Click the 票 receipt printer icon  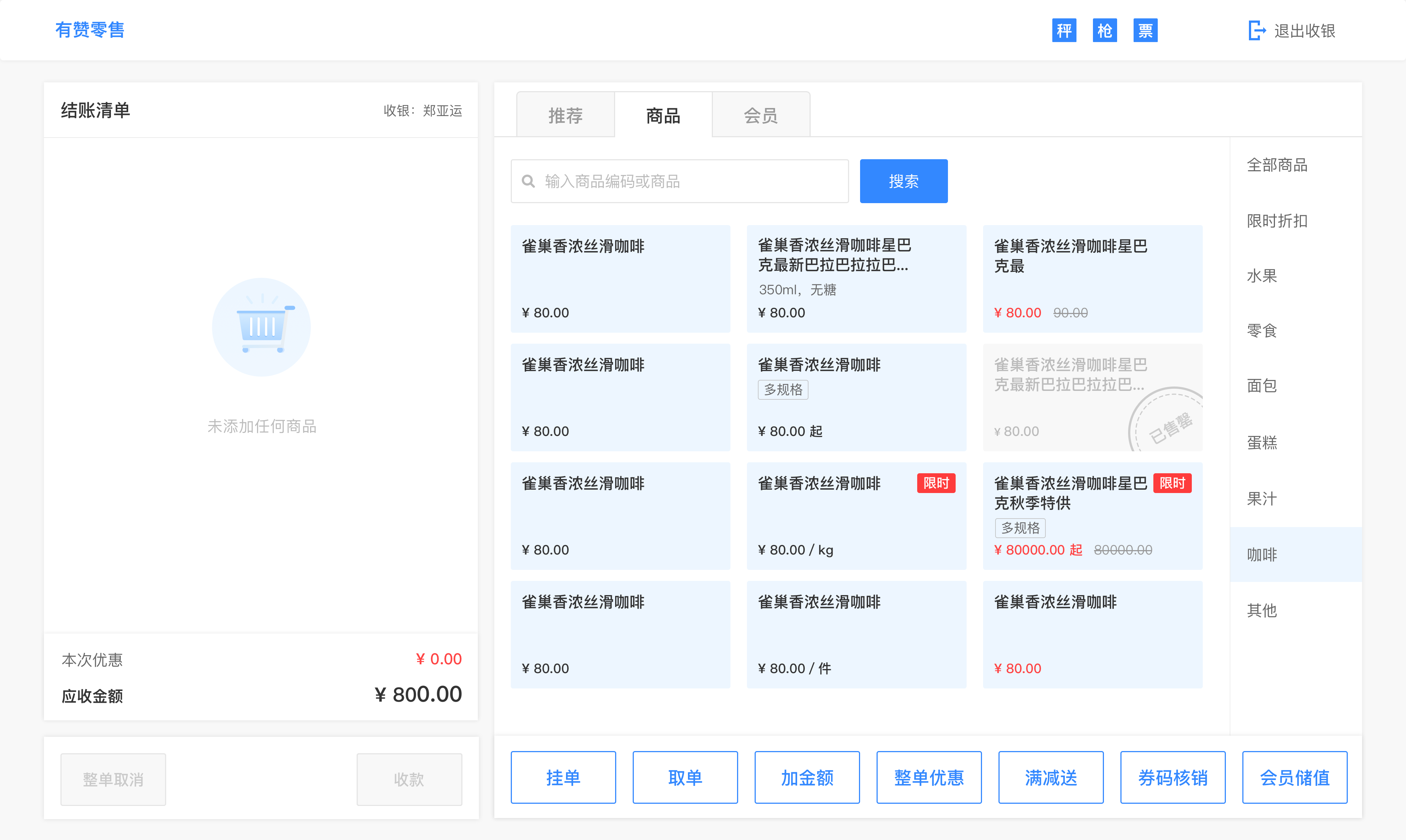(x=1145, y=31)
